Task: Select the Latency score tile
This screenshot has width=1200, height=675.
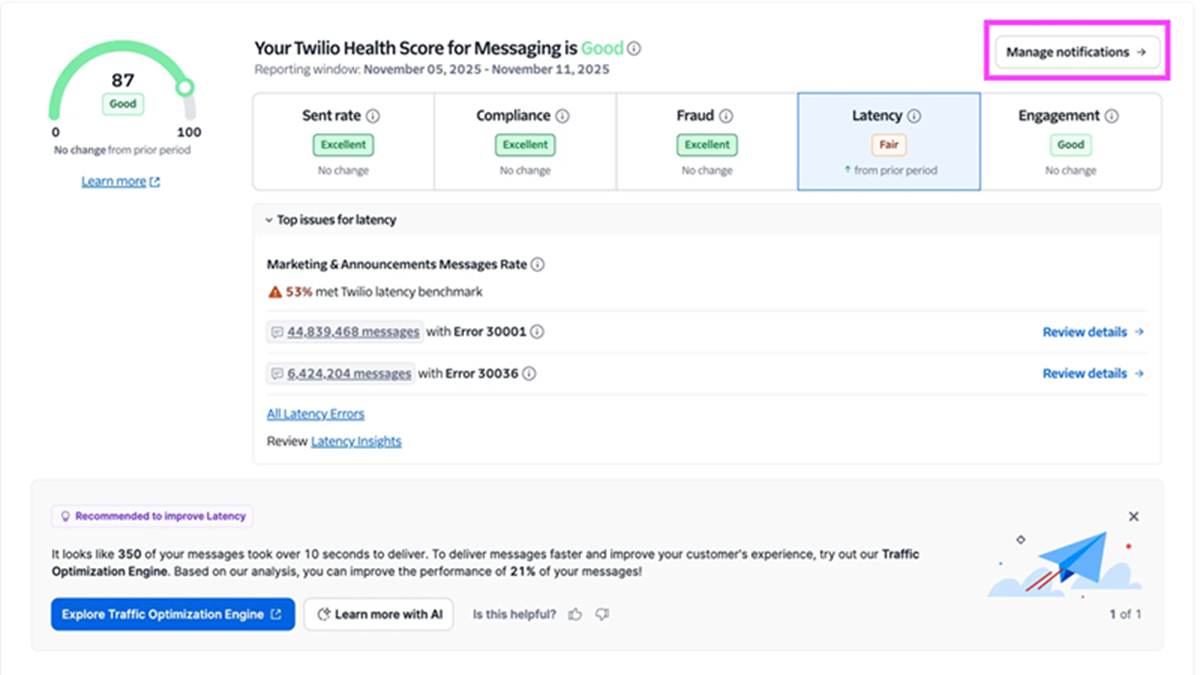Action: point(888,140)
